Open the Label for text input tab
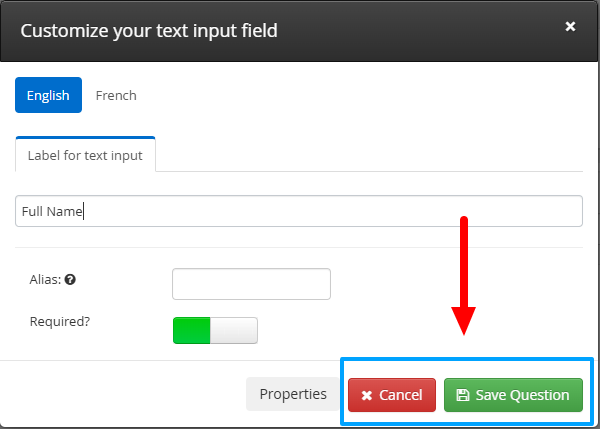 [85, 155]
